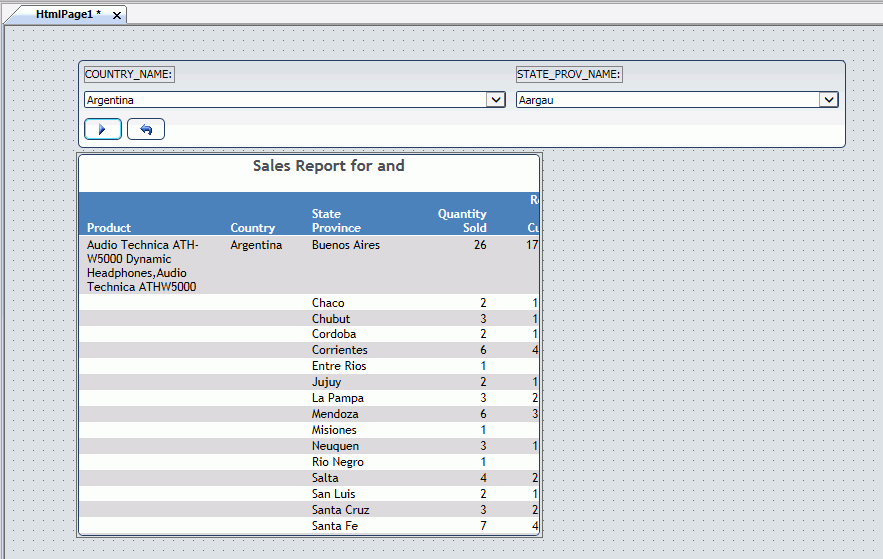Screen dimensions: 883x559
Task: Click the San Luis row
Action: click(x=309, y=494)
